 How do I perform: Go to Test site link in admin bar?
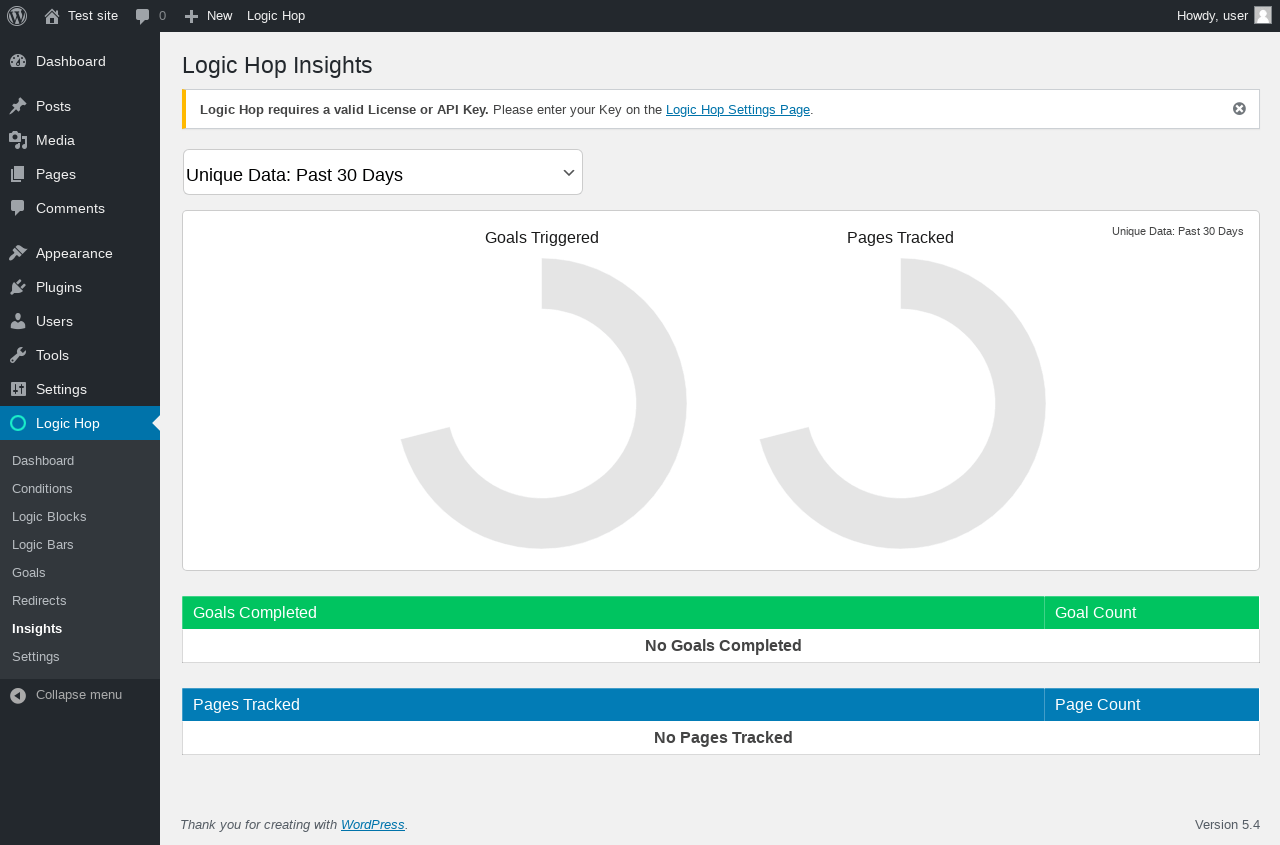(93, 16)
